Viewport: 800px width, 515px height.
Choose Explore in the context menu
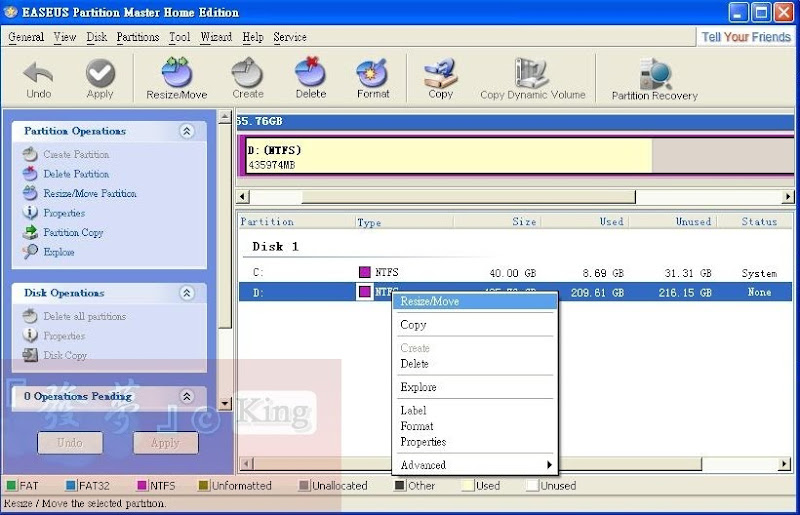[475, 387]
